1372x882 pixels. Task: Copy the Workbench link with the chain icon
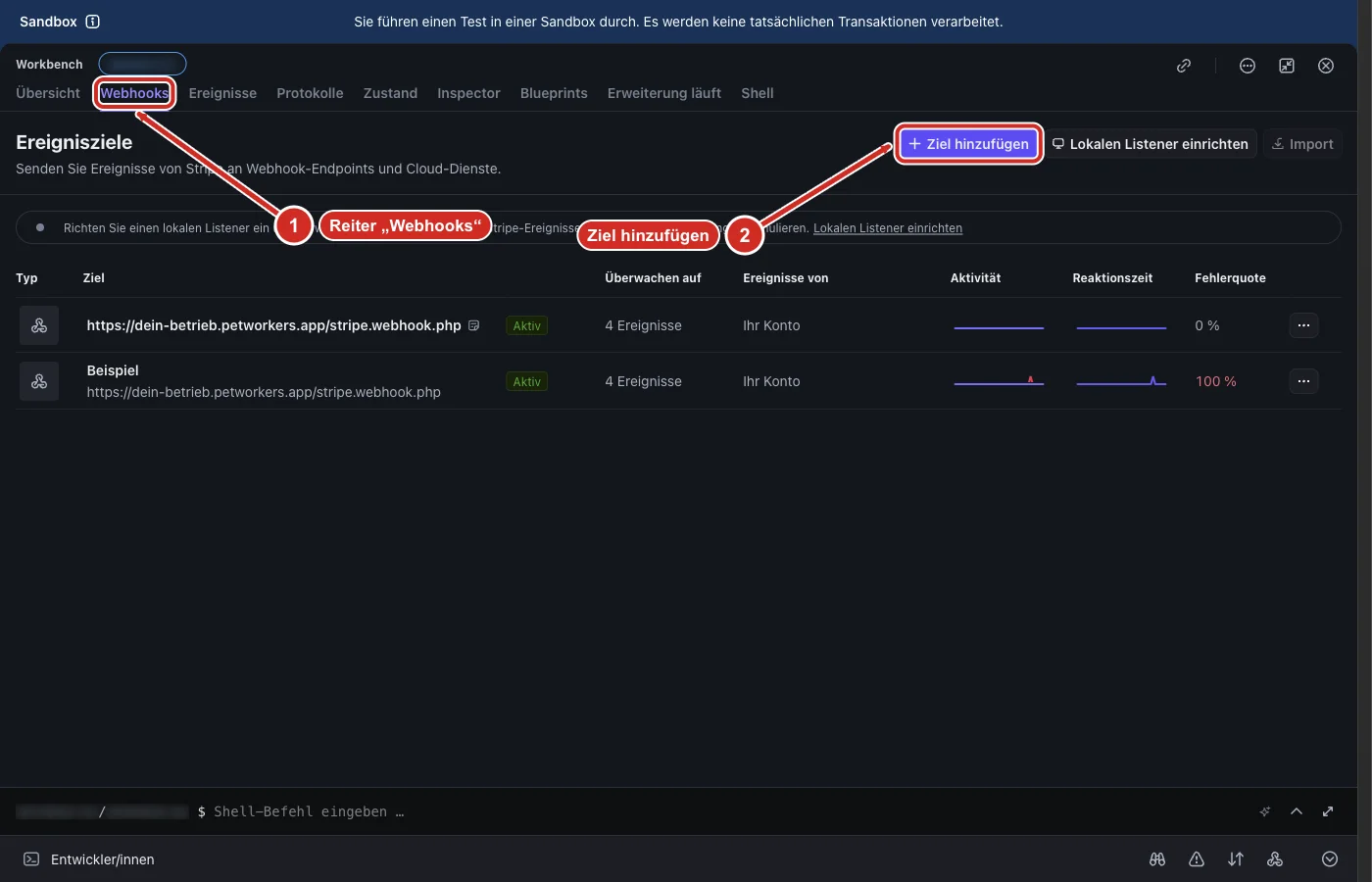coord(1184,66)
